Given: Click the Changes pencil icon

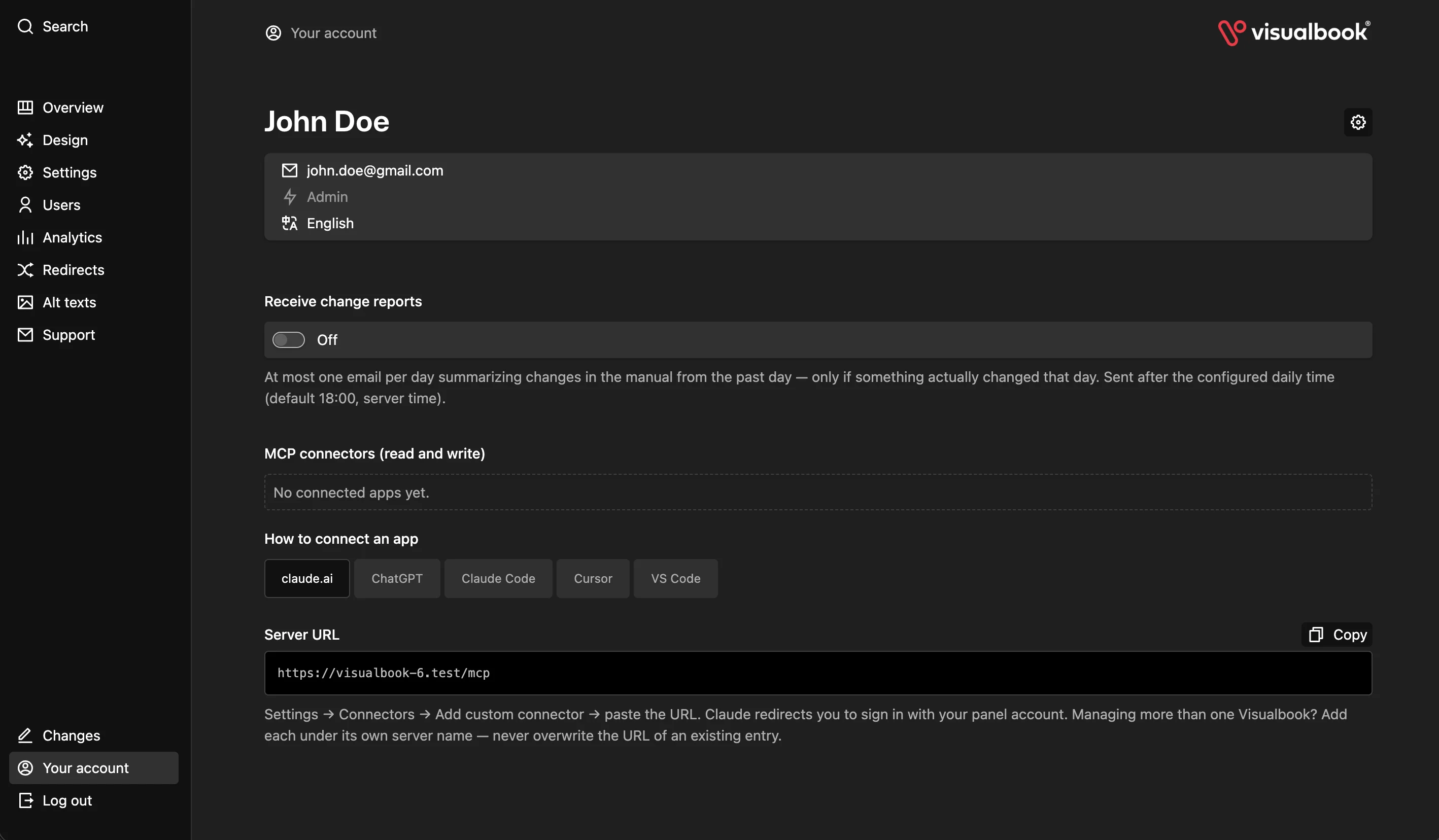Looking at the screenshot, I should coord(25,736).
